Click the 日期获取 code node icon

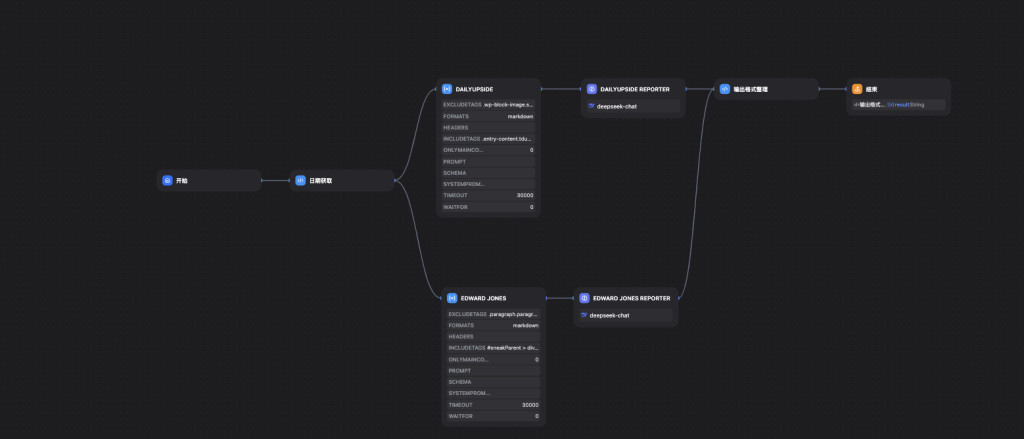click(300, 181)
